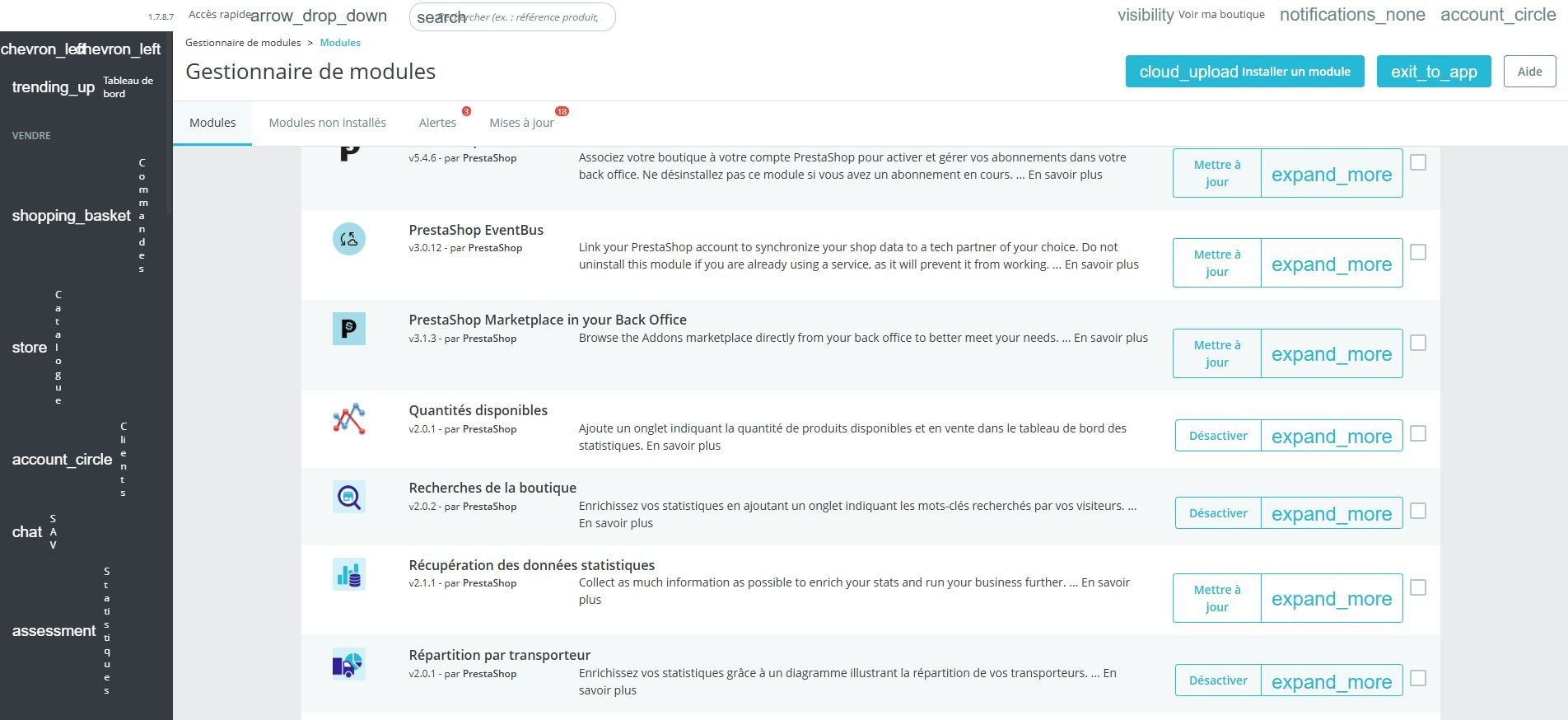Expand more actions for PrestaShop EventBus

point(1332,264)
